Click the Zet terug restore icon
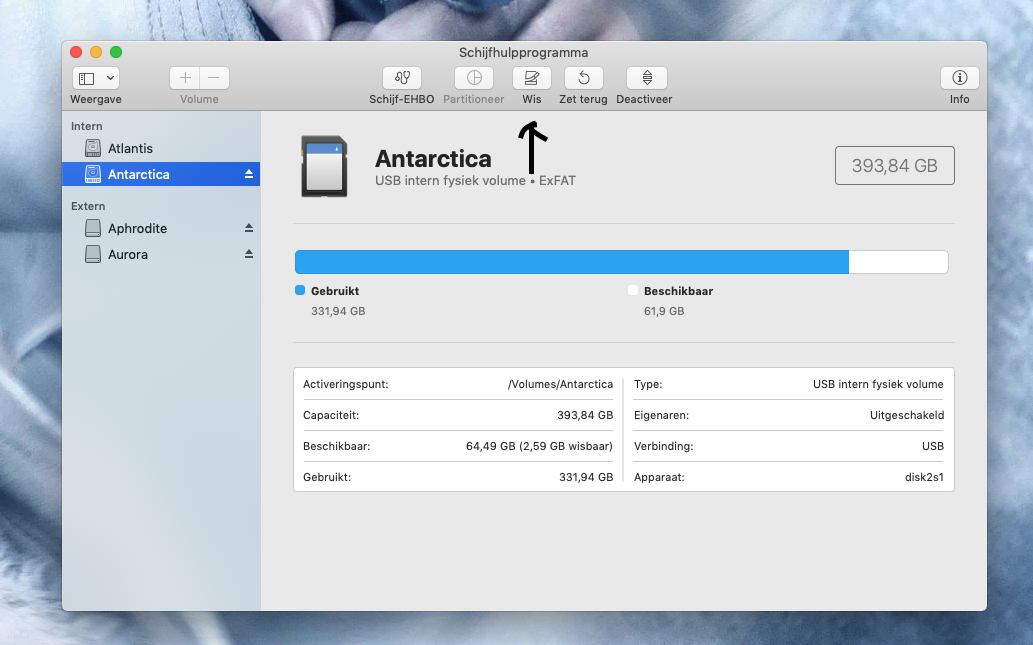 click(583, 78)
